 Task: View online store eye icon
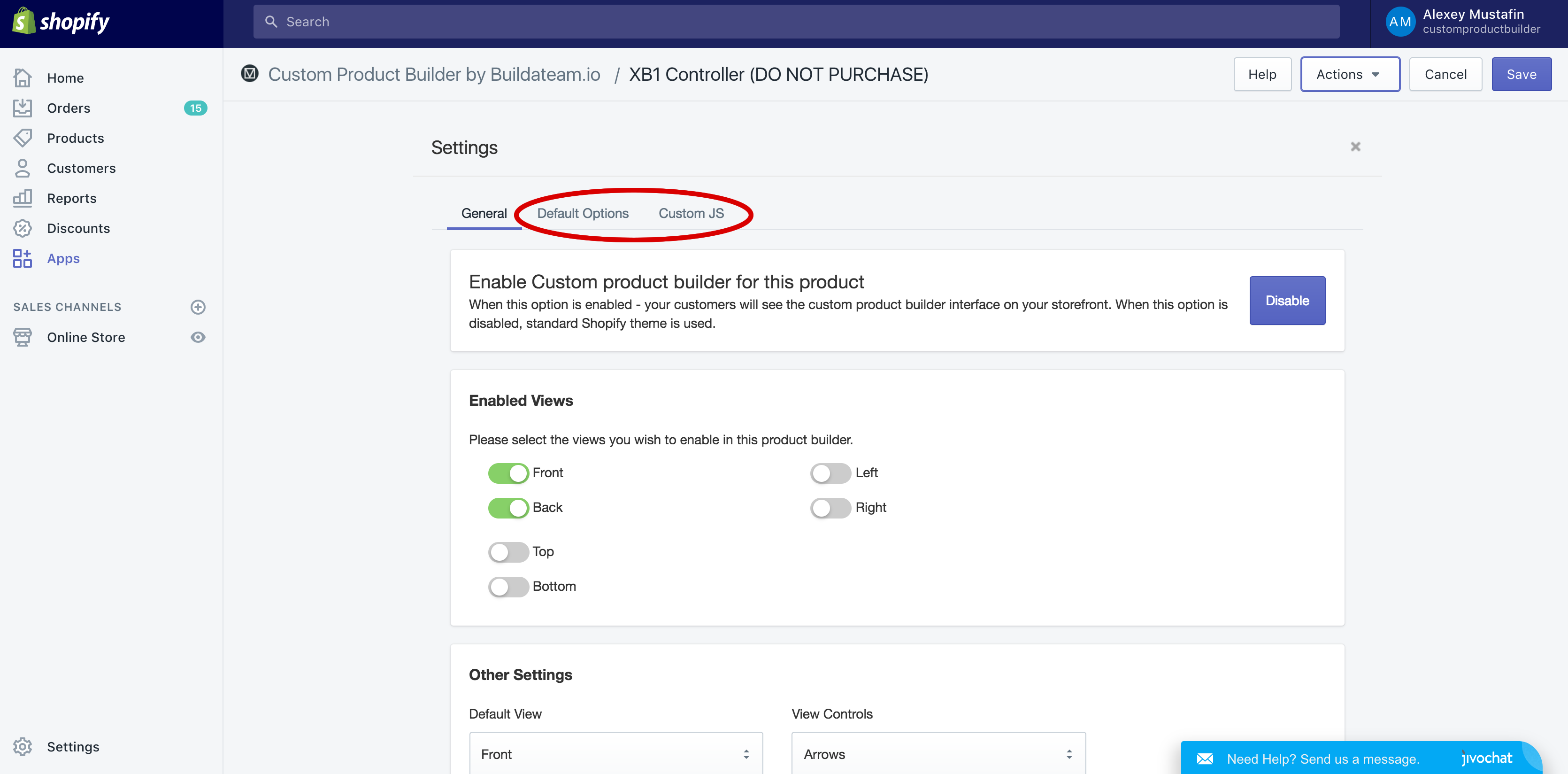point(198,337)
